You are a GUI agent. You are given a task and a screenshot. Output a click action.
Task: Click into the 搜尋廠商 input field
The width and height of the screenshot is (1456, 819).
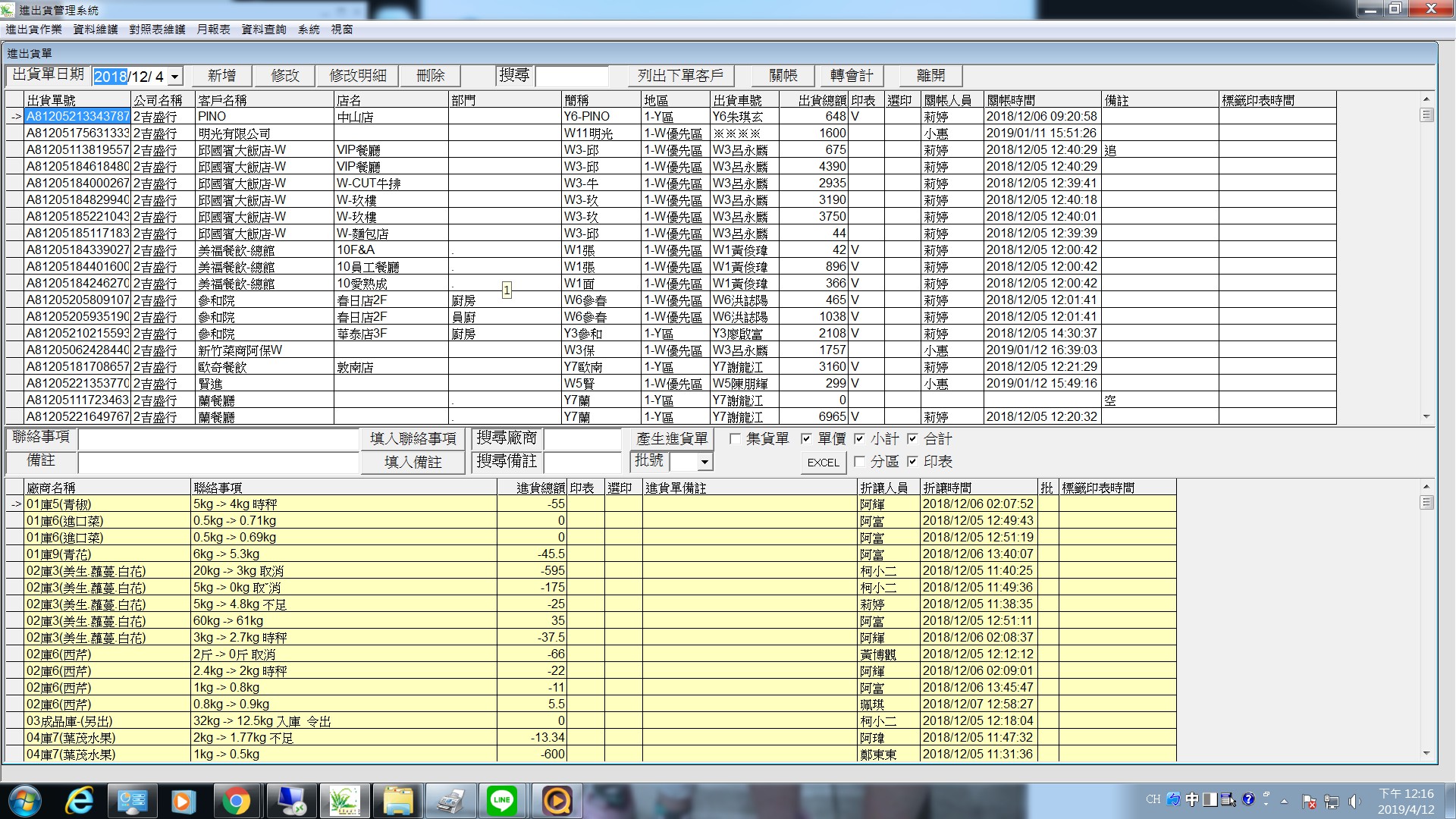point(582,438)
